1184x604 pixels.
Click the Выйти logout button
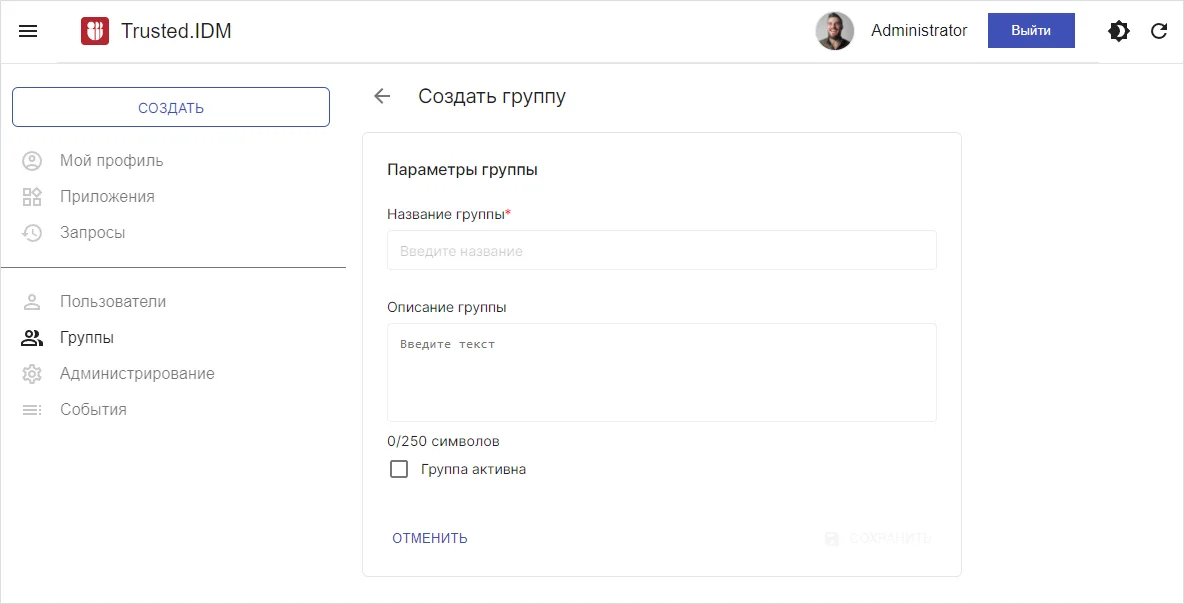click(x=1031, y=31)
